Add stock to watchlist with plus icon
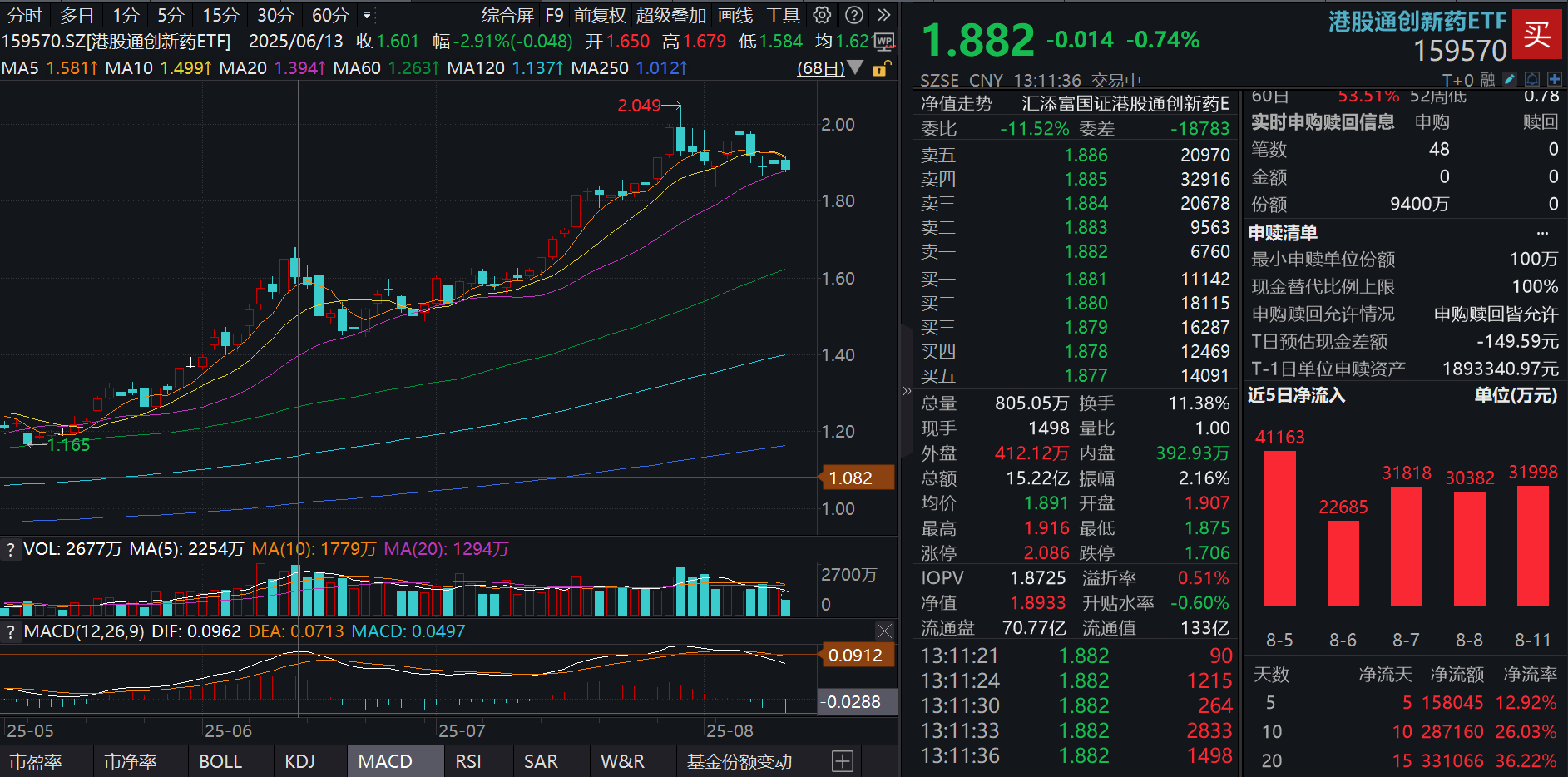Screen dimensions: 1568x777 (1554, 79)
